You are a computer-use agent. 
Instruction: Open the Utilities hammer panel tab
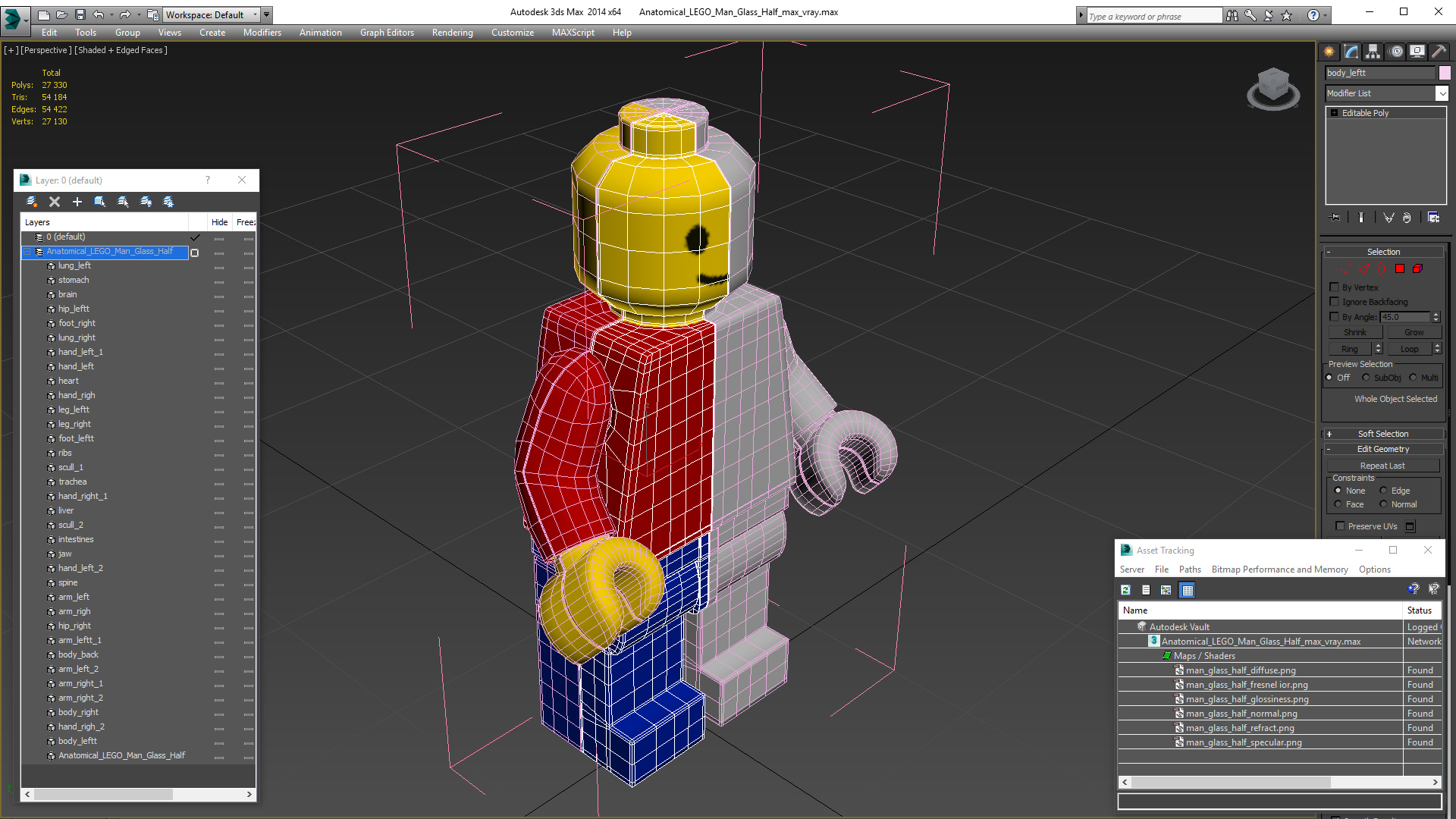pos(1439,52)
